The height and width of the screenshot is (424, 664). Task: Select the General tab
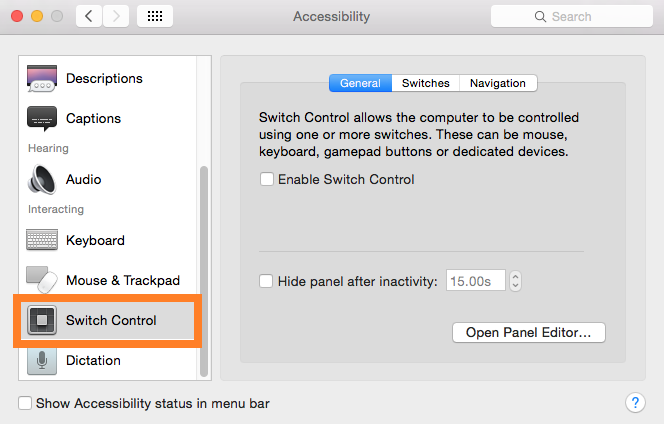tap(360, 83)
